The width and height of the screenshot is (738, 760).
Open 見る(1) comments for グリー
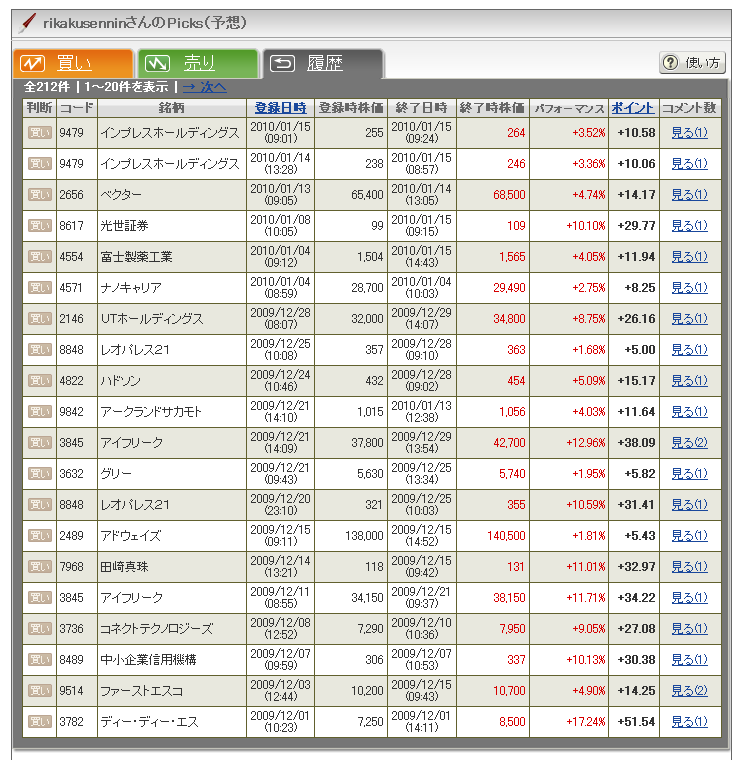pyautogui.click(x=690, y=474)
